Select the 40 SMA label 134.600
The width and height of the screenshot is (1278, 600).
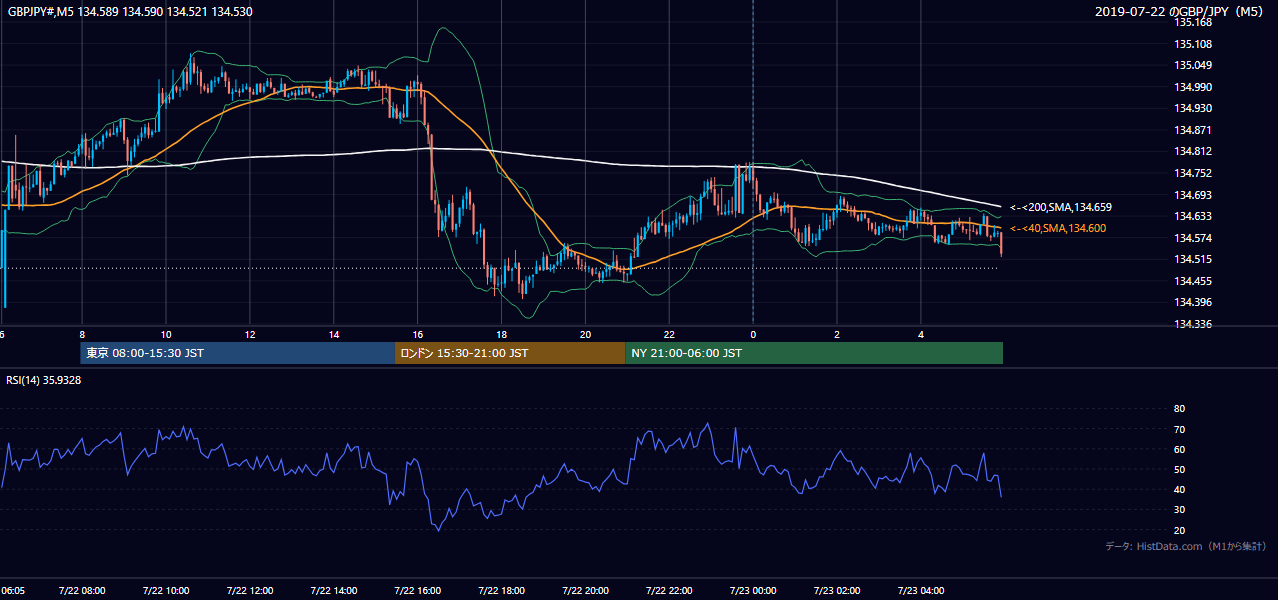pos(1058,229)
